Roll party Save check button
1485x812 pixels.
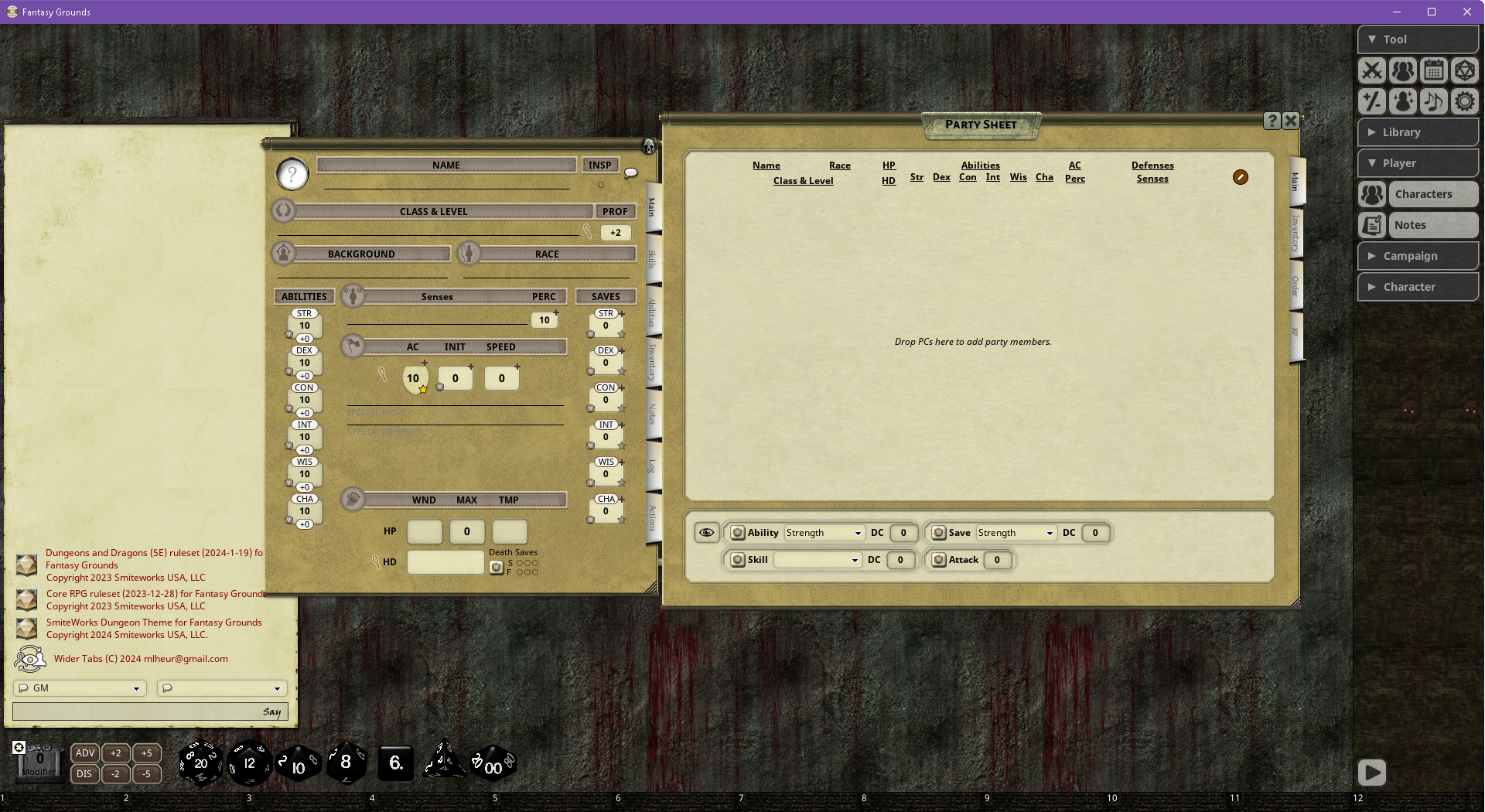click(x=939, y=533)
